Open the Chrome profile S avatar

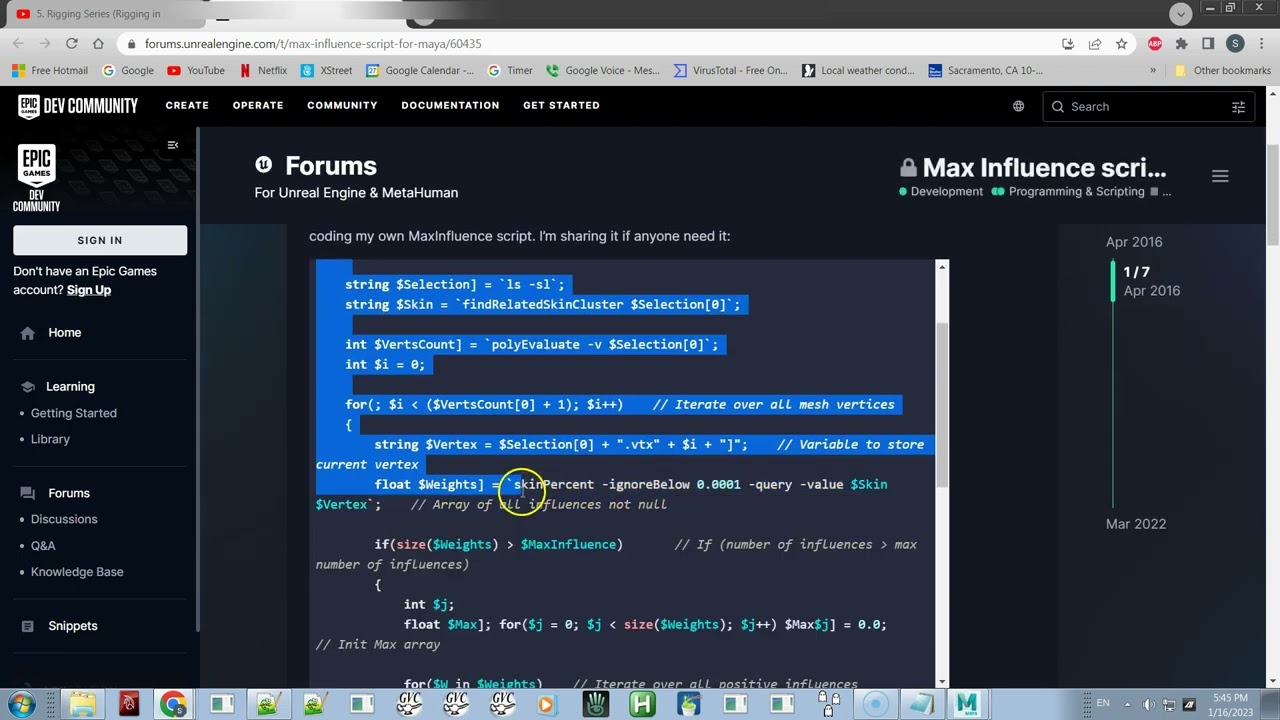(1235, 44)
